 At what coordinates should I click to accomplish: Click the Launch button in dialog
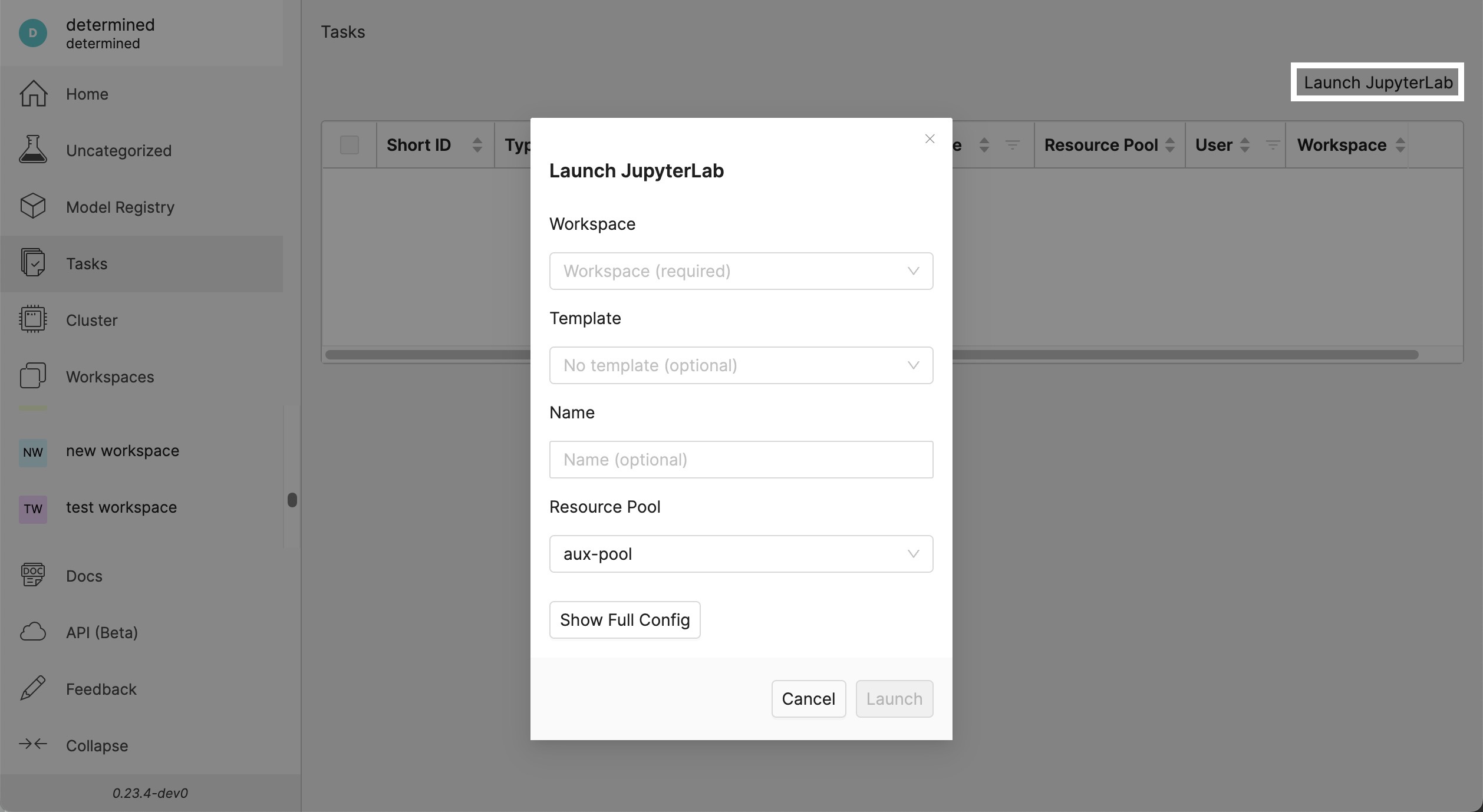pyautogui.click(x=894, y=699)
